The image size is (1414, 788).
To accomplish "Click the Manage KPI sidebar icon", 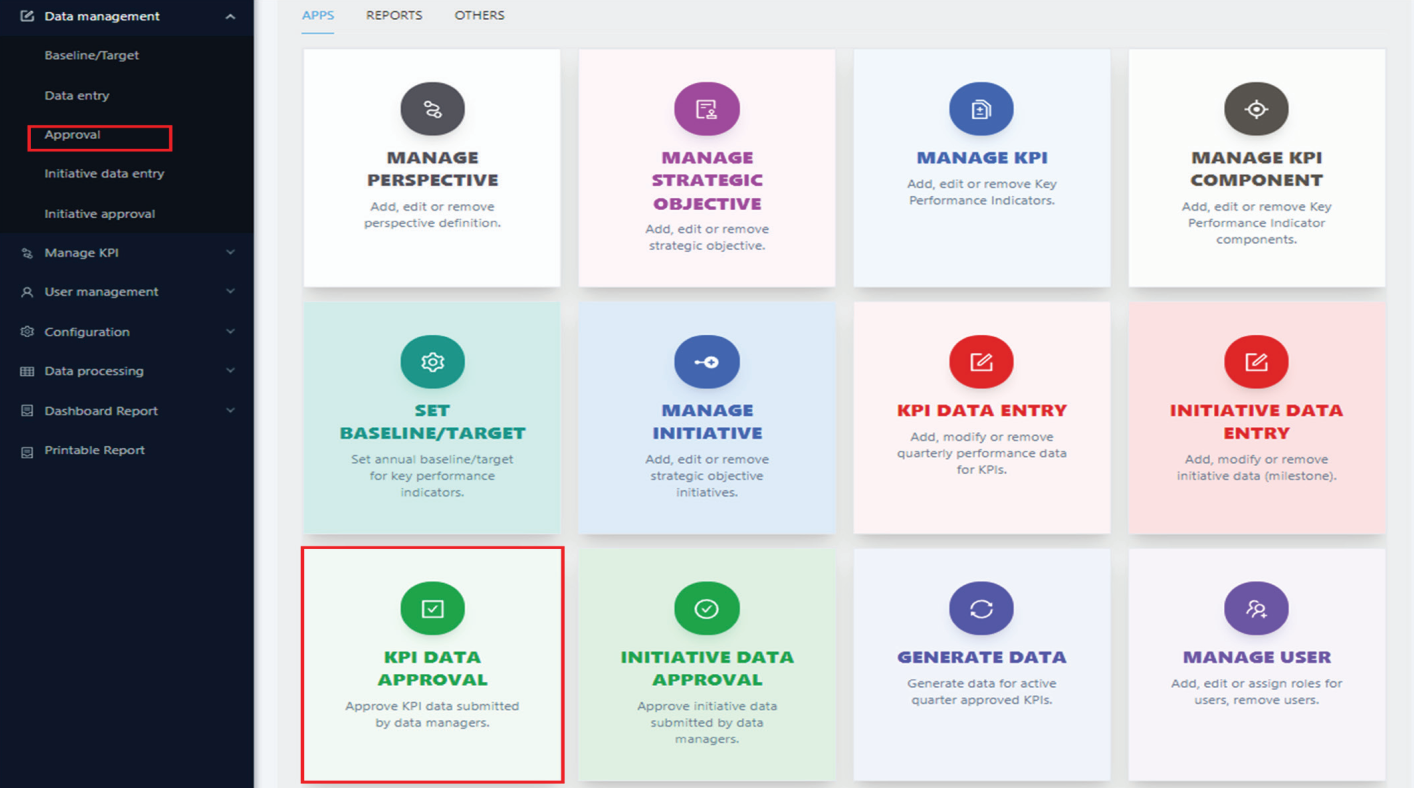I will 27,253.
